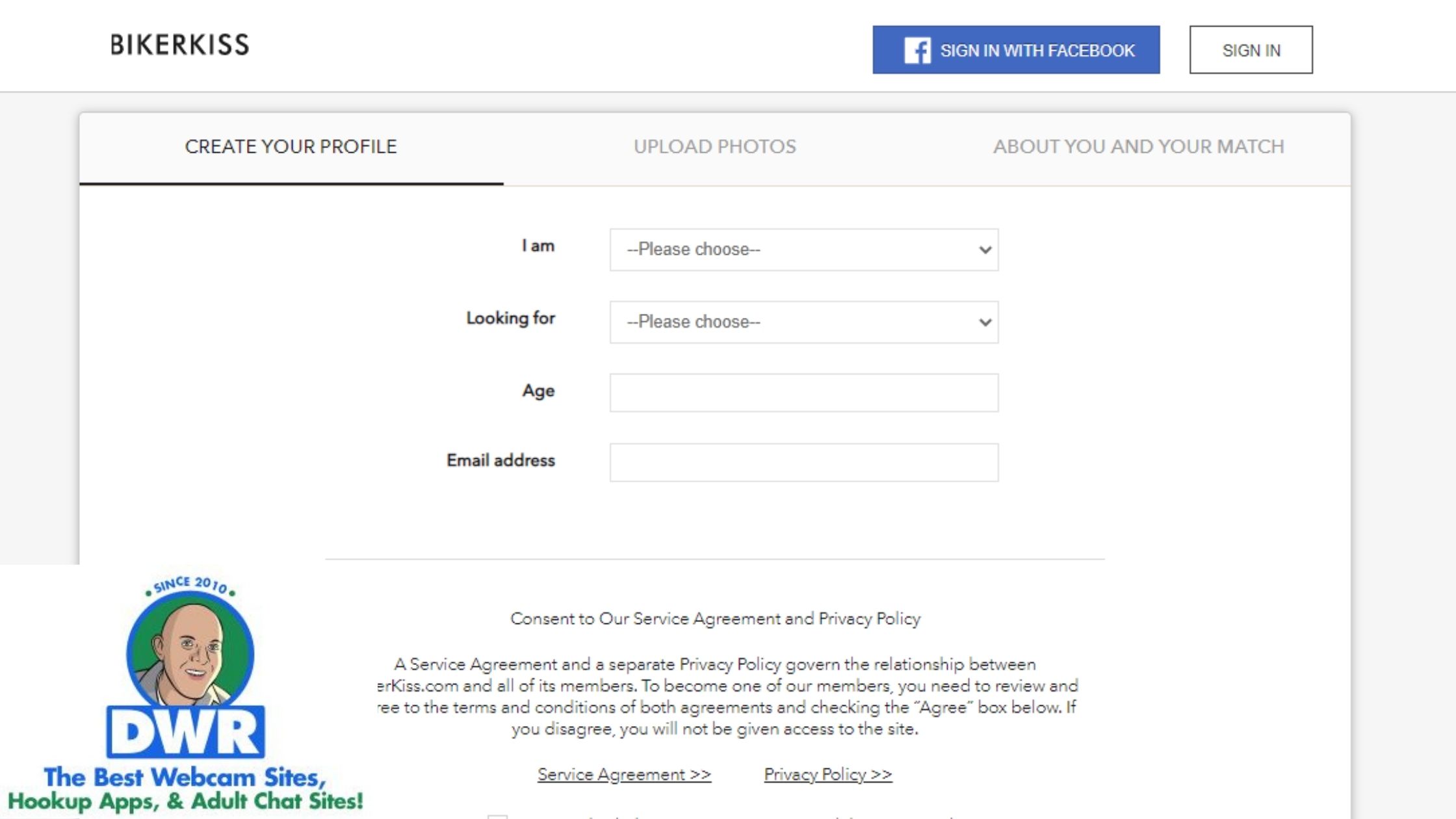The image size is (1456, 819).
Task: Go to the Upload Photos tab
Action: pos(714,147)
